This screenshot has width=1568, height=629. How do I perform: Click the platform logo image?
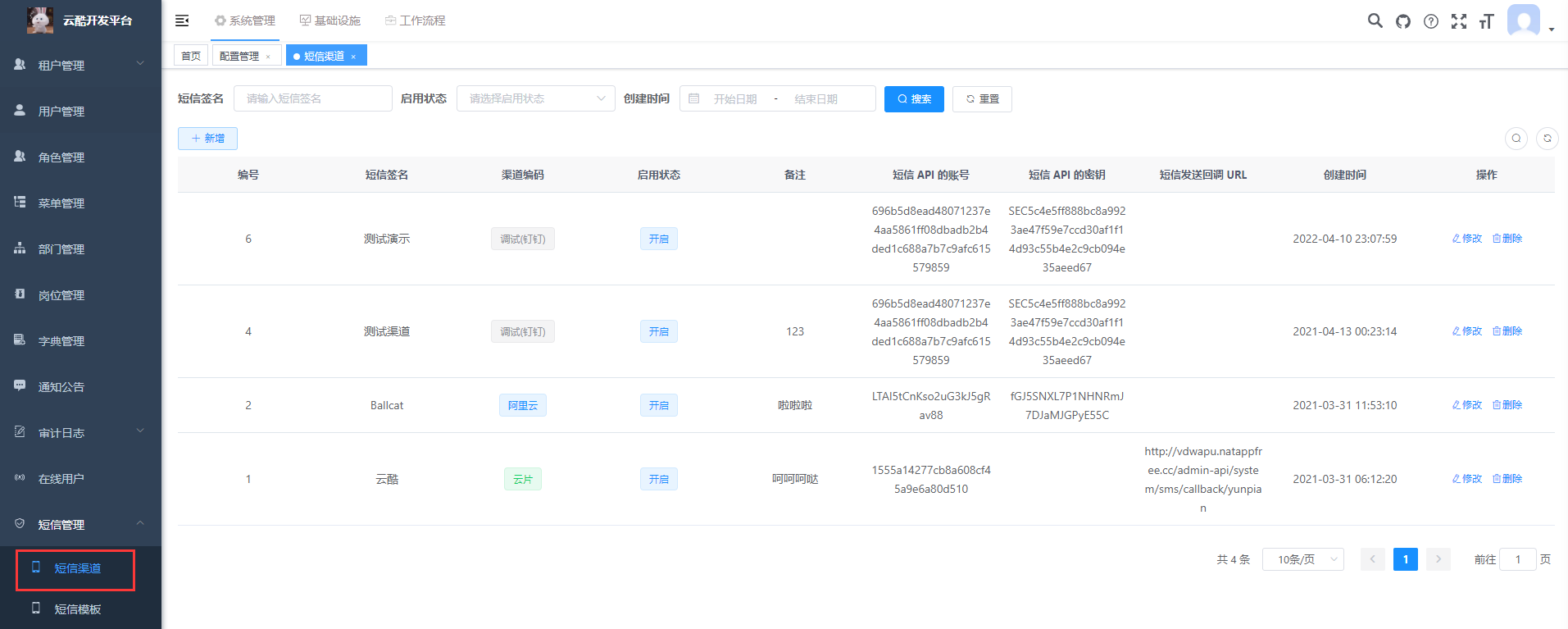[40, 21]
